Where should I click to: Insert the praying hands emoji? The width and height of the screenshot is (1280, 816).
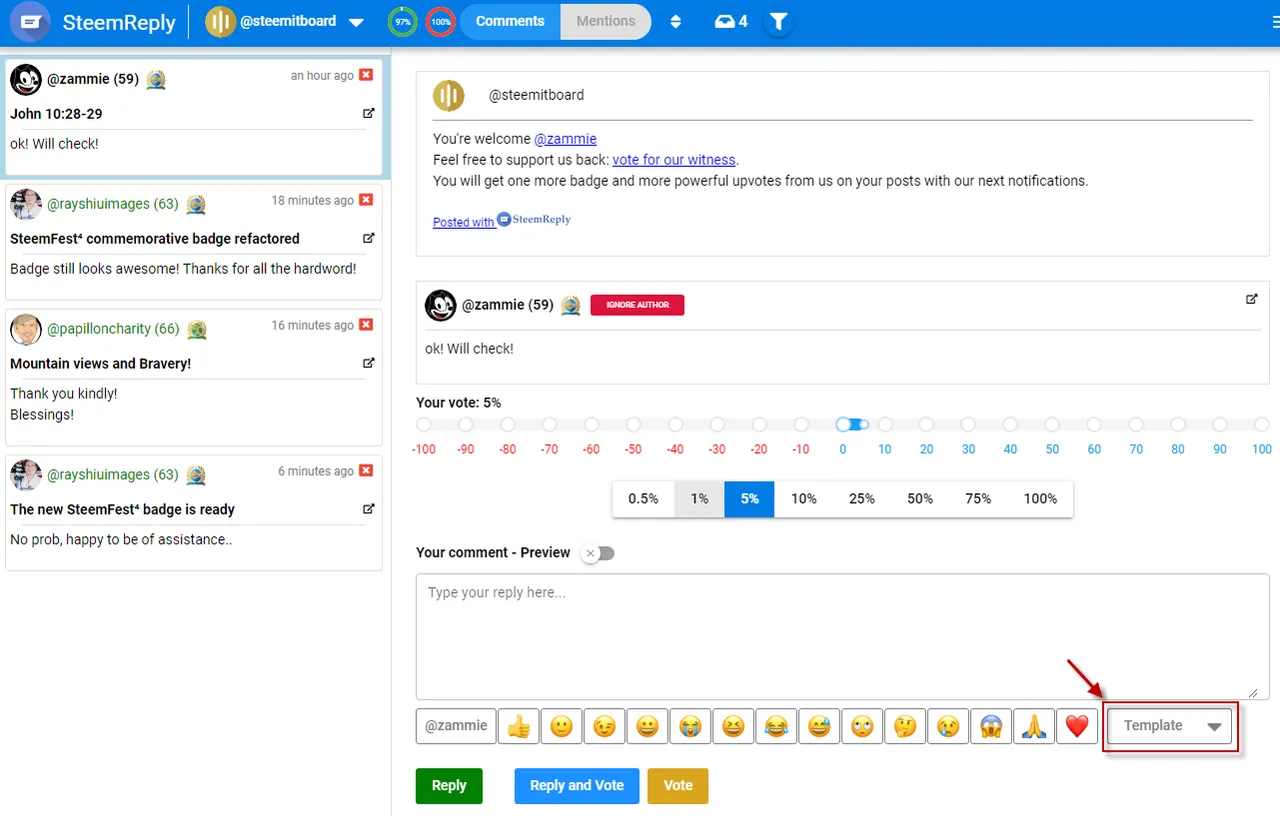click(x=1034, y=726)
